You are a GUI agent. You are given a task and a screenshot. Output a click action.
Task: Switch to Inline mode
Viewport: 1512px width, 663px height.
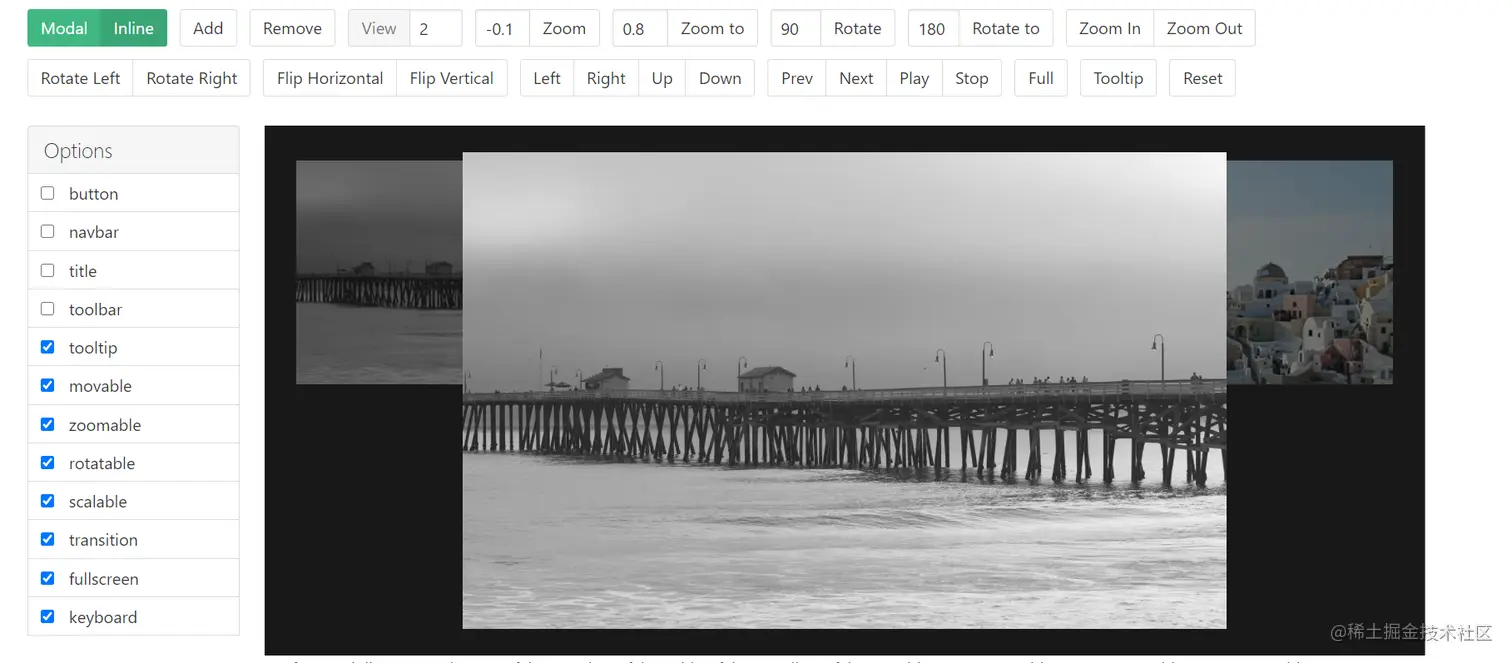134,28
